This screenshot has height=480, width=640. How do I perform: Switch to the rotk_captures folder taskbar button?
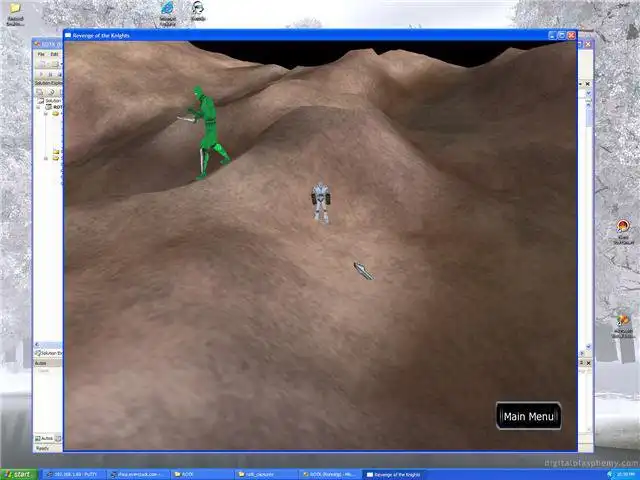click(266, 474)
